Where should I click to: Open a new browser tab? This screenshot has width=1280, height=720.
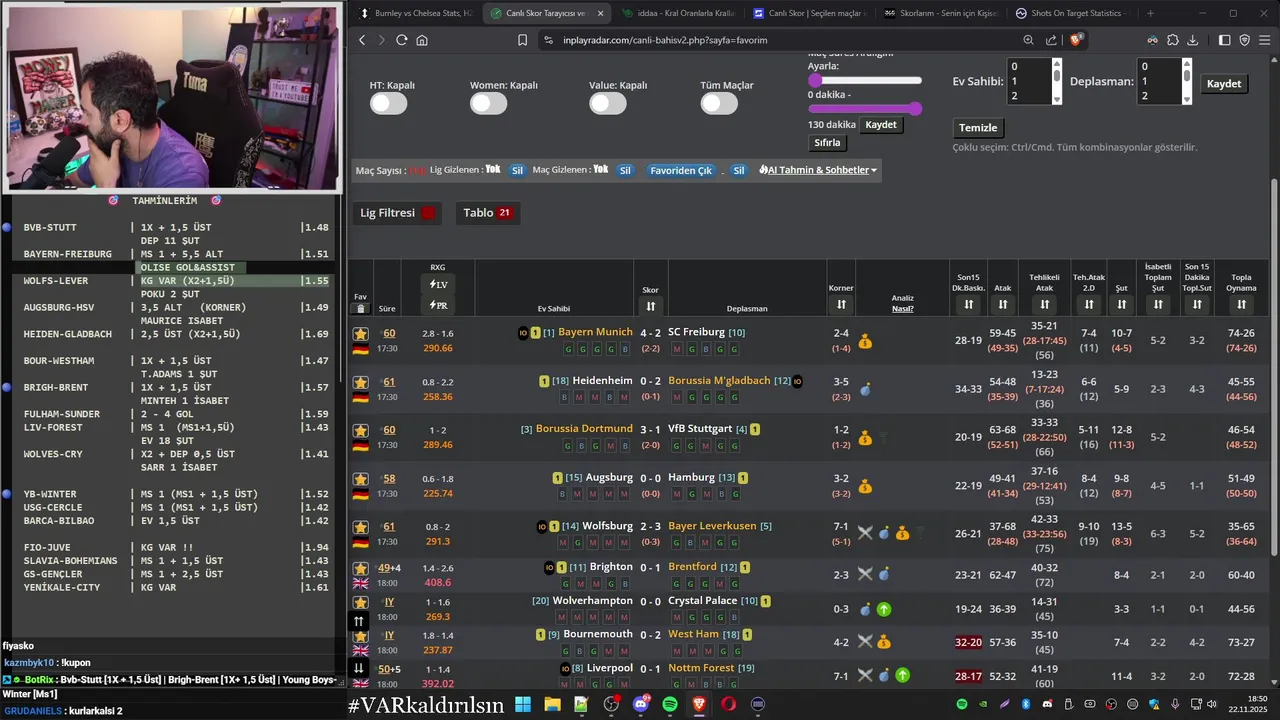coord(1150,13)
